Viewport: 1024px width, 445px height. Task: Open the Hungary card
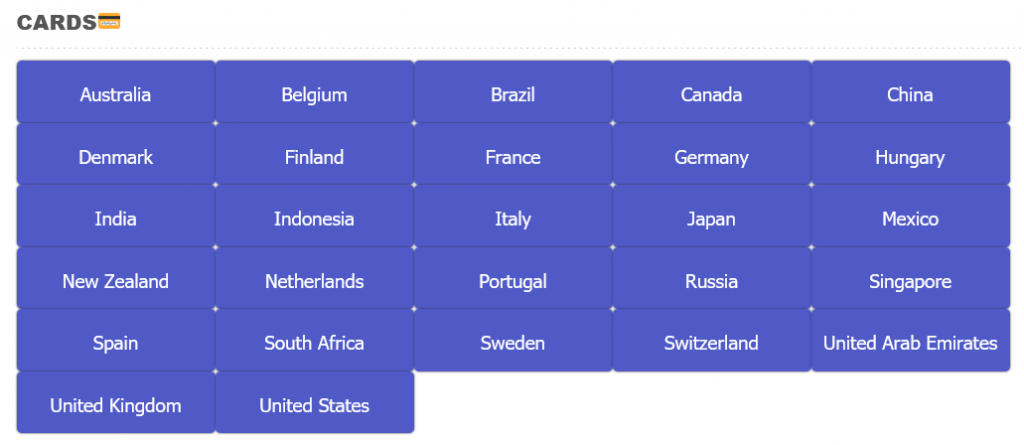coord(910,157)
